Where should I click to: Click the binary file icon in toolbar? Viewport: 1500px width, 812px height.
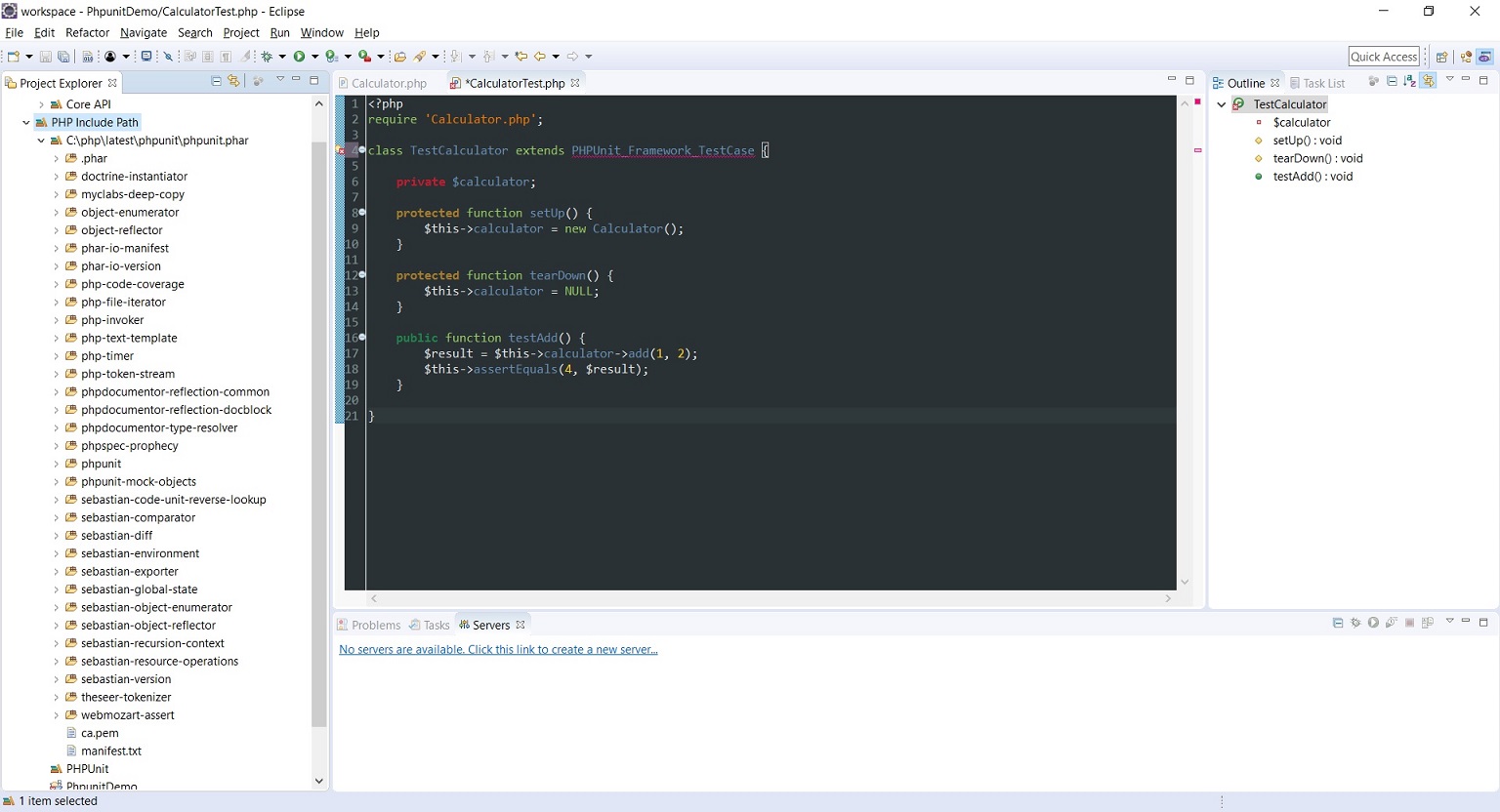(87, 57)
